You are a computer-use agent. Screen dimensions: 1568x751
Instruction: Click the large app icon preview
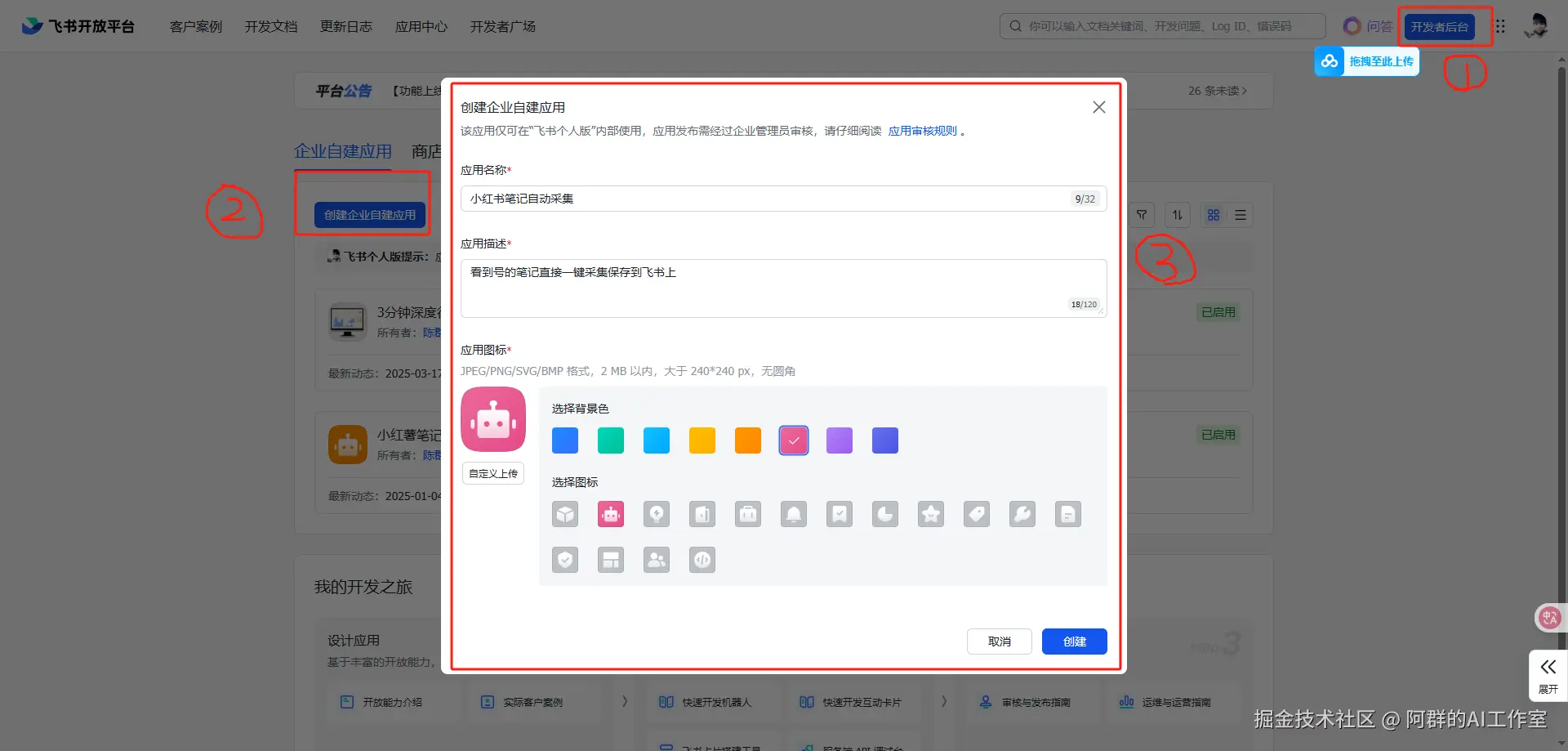(493, 419)
